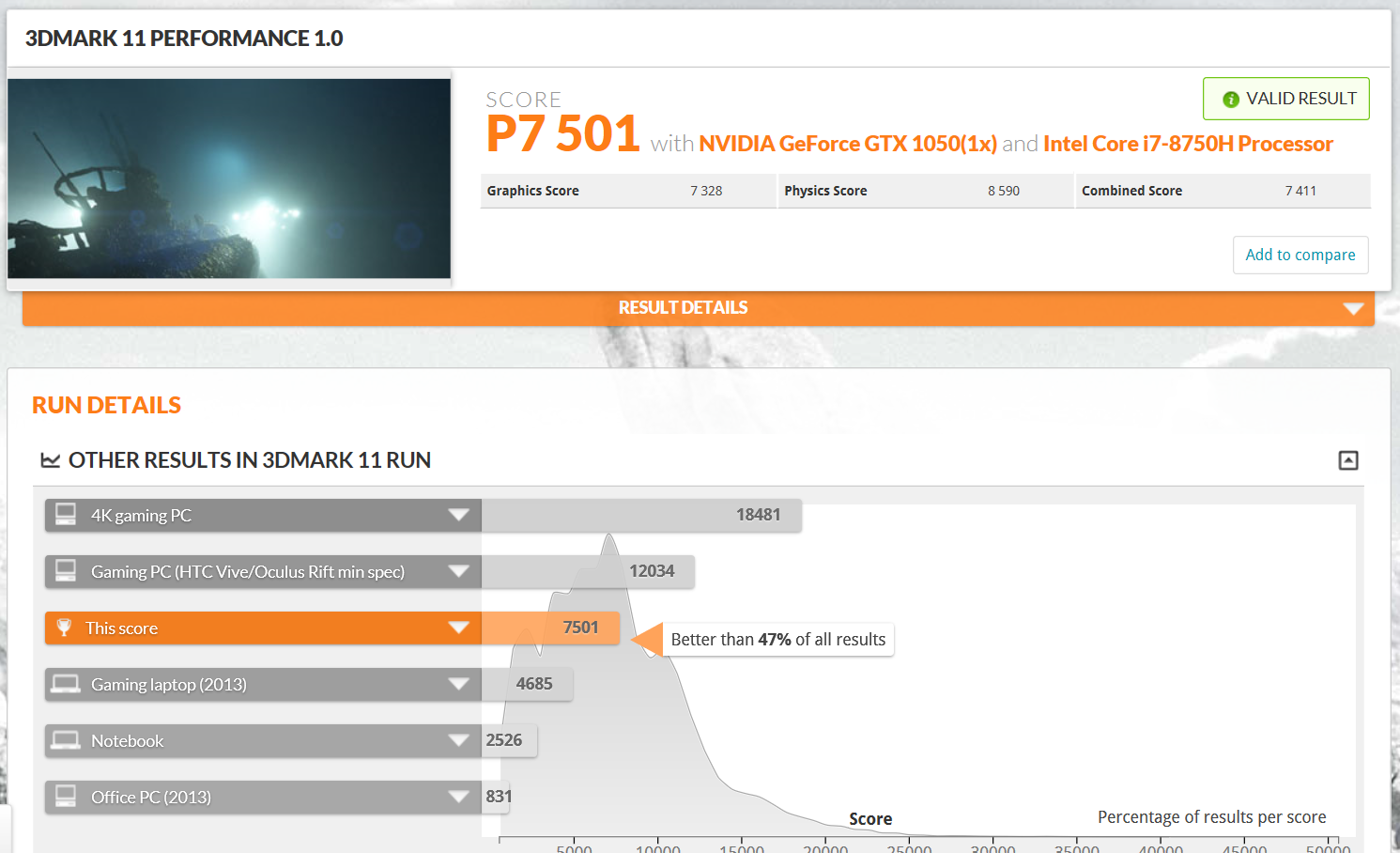Expand the Office PC (2013) dropdown arrow
This screenshot has height=853, width=1400.
(x=458, y=797)
